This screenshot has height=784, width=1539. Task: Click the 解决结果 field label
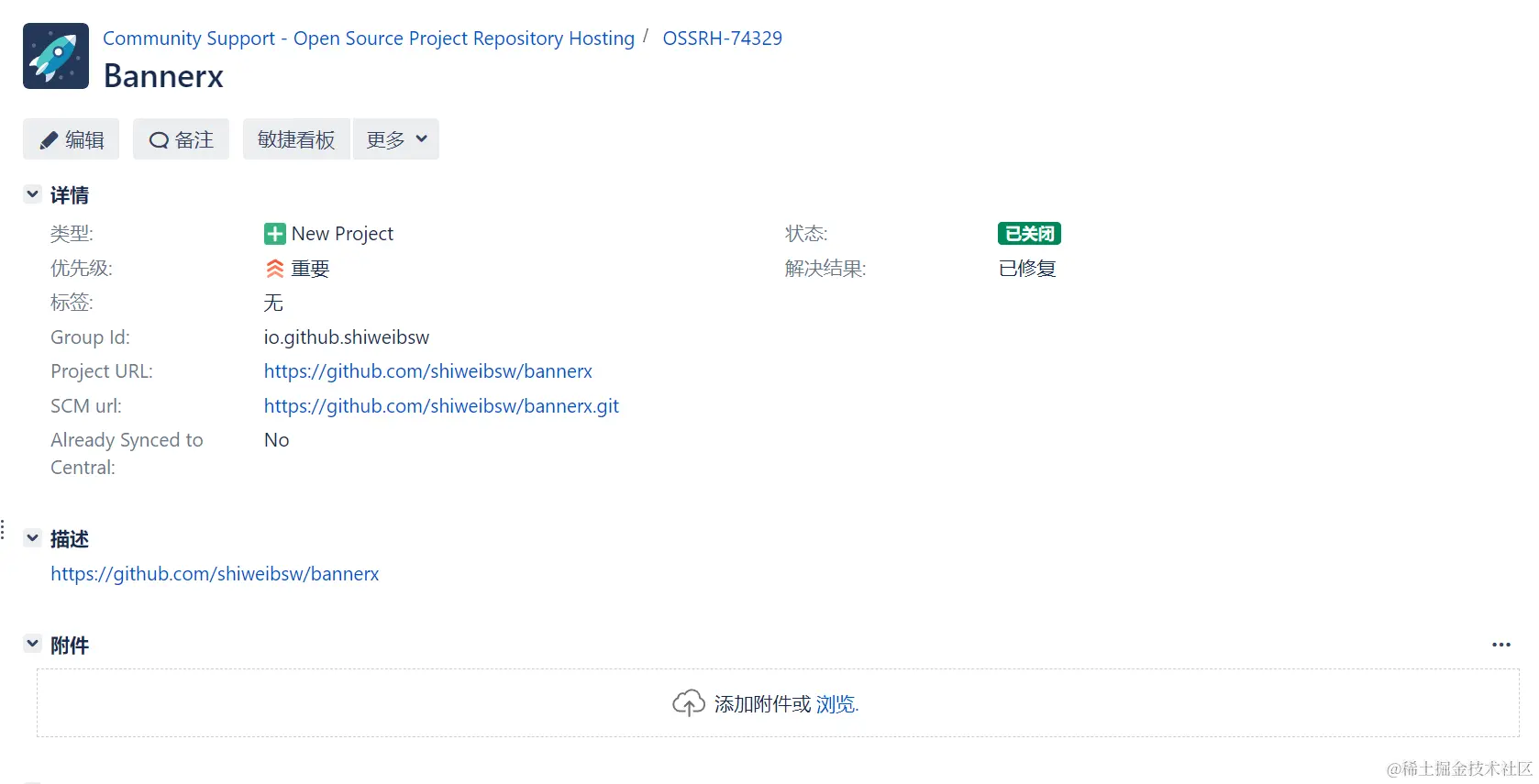825,269
